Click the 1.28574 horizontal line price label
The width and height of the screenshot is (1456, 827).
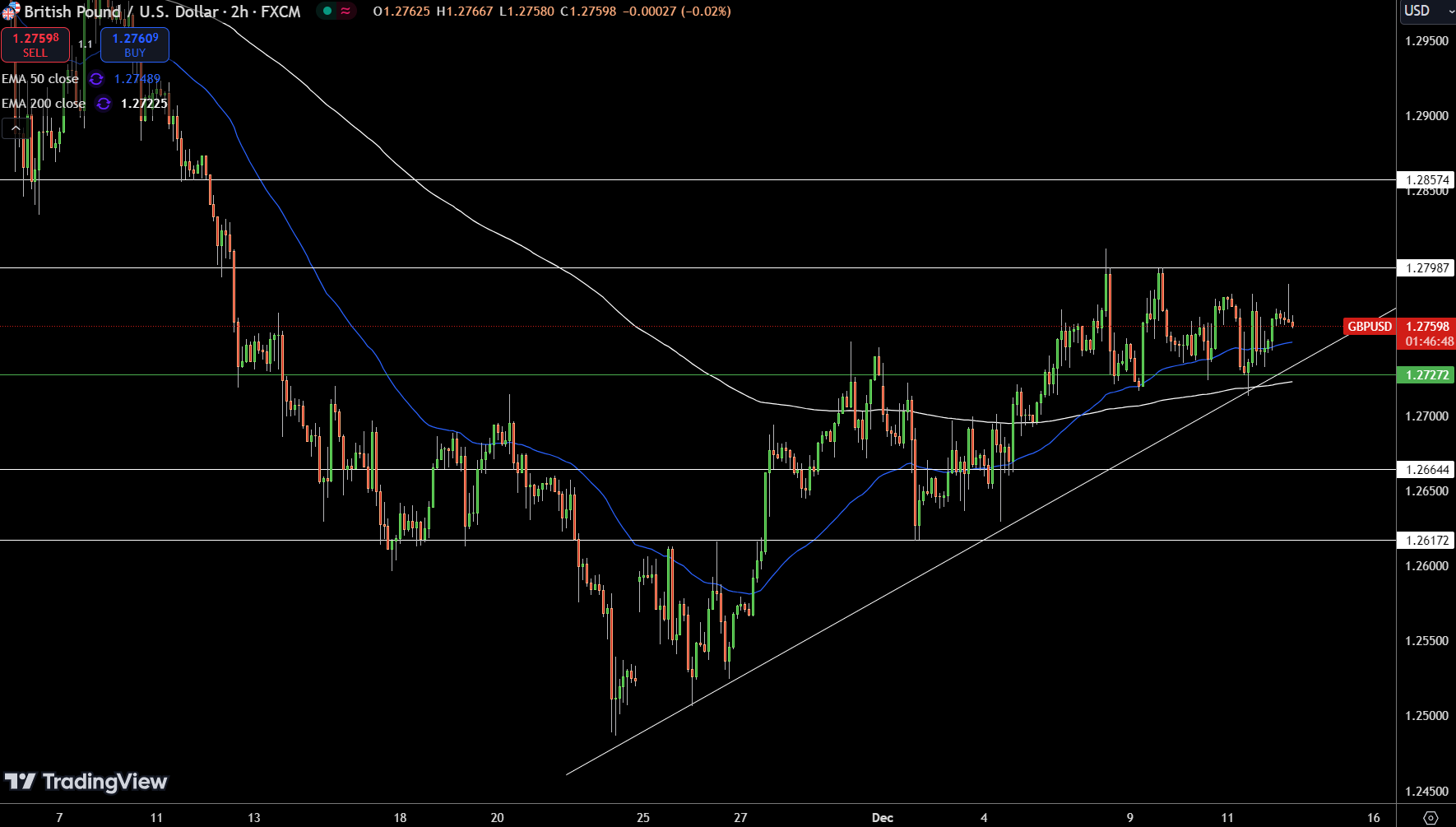pyautogui.click(x=1426, y=179)
